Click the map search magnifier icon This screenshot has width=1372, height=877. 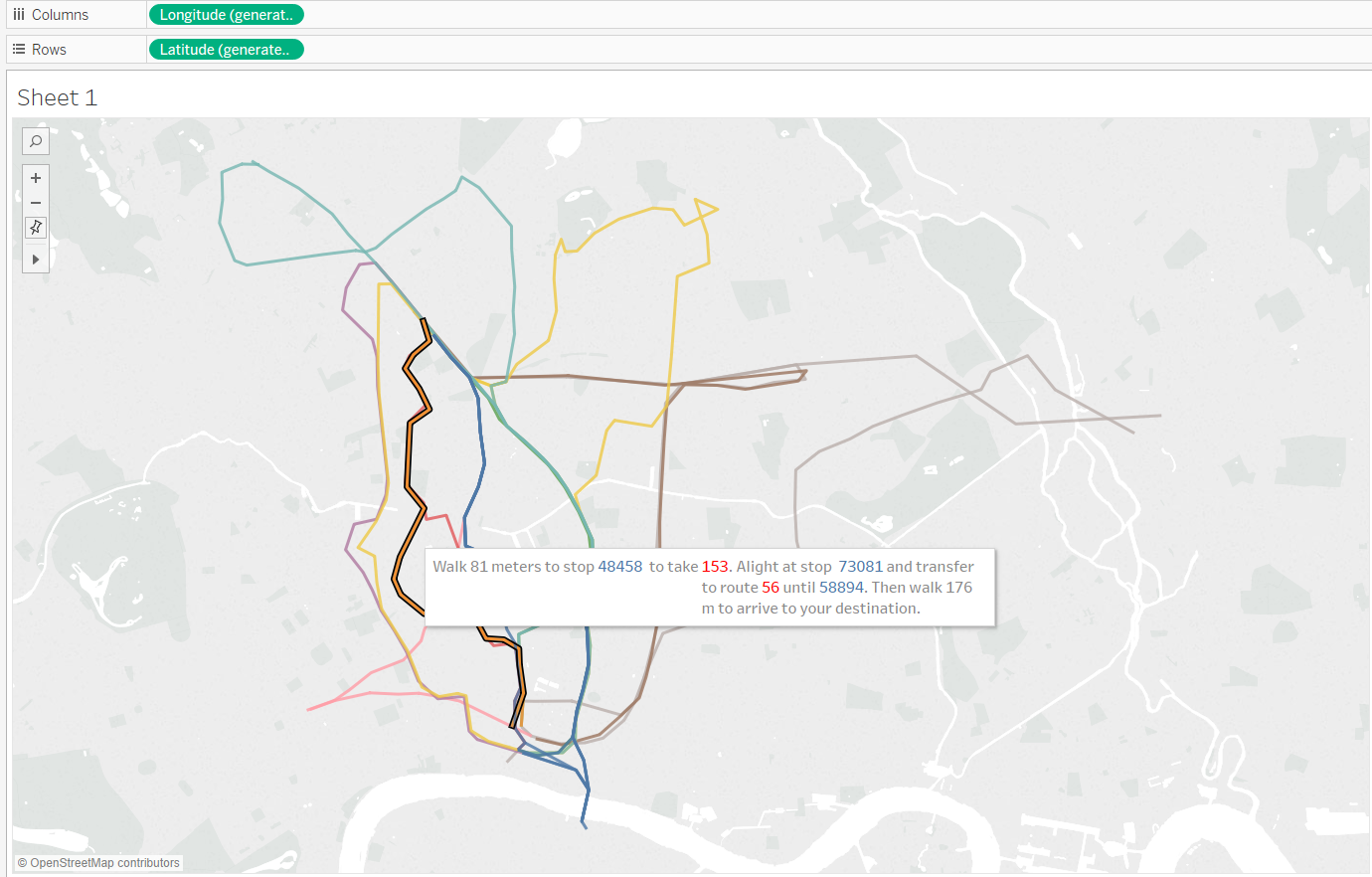click(x=36, y=141)
